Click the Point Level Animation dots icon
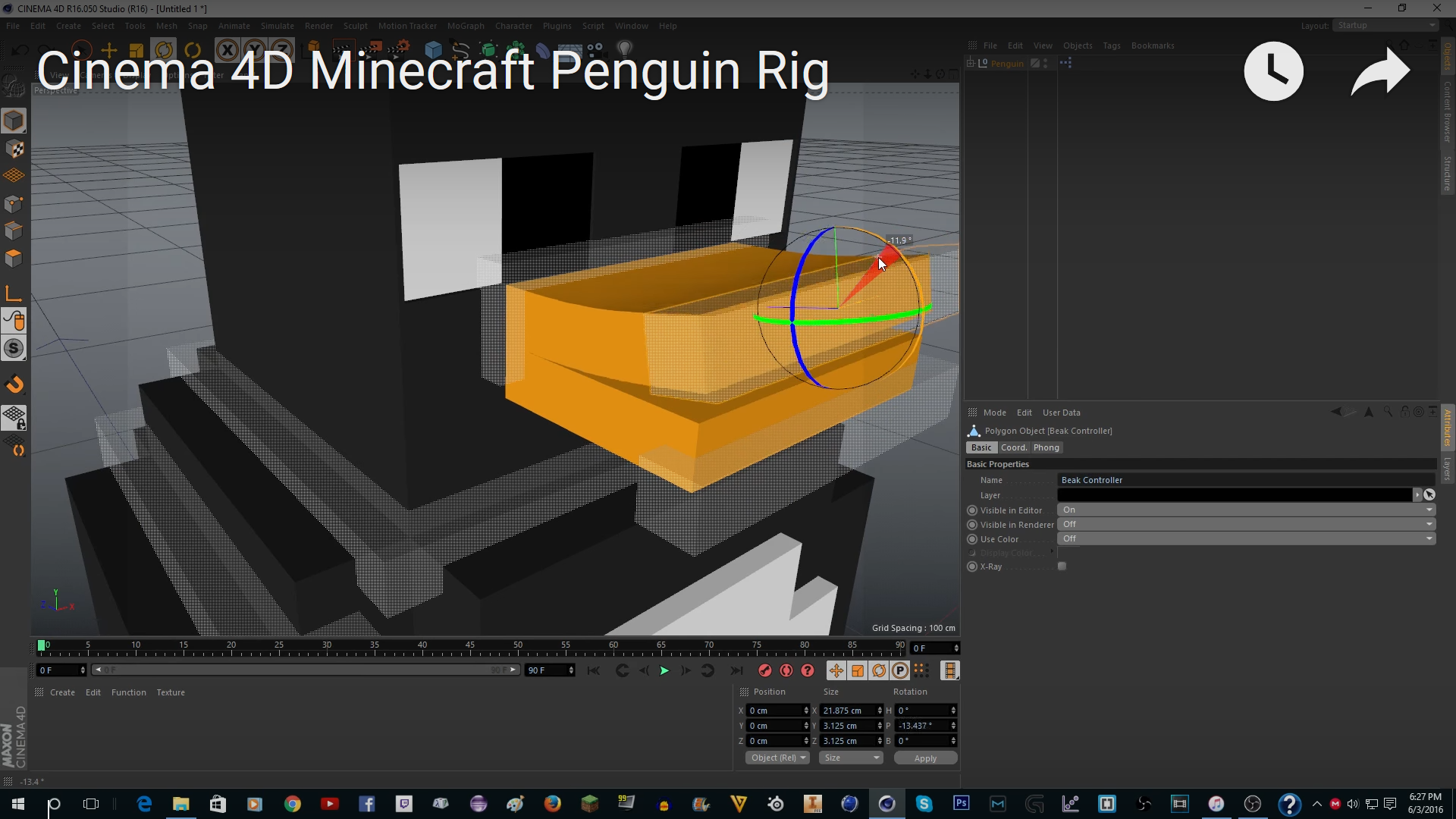 (x=921, y=670)
